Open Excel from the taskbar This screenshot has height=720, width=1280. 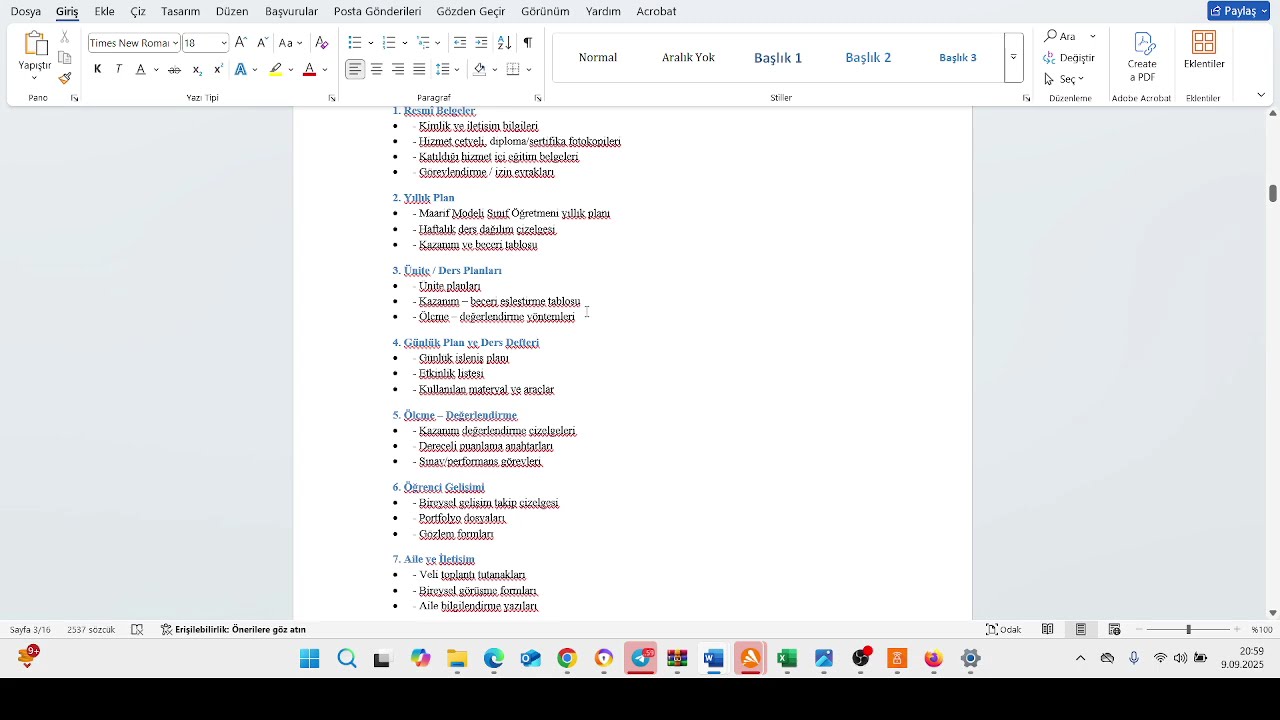click(x=787, y=659)
